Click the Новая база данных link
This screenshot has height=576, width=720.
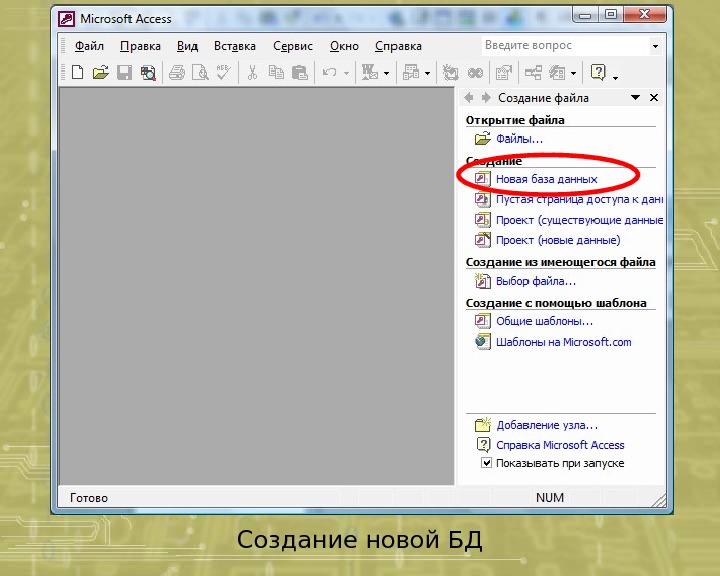[546, 179]
